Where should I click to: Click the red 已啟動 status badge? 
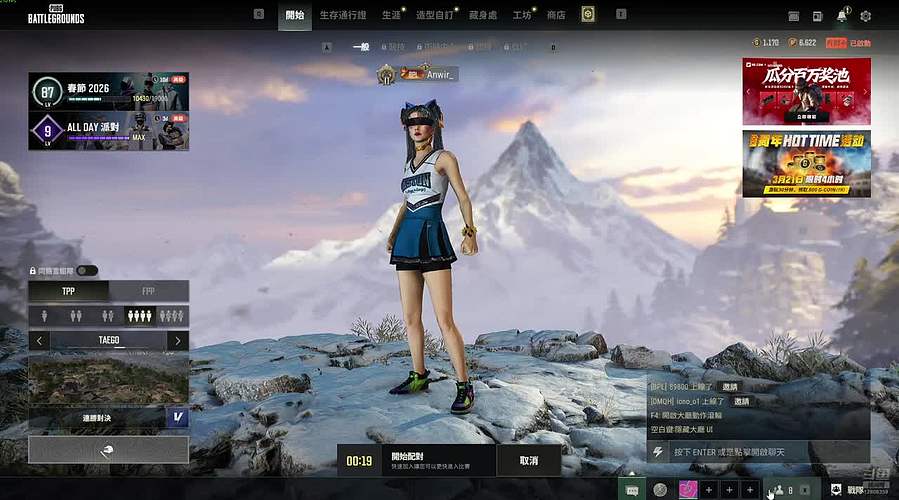849,43
